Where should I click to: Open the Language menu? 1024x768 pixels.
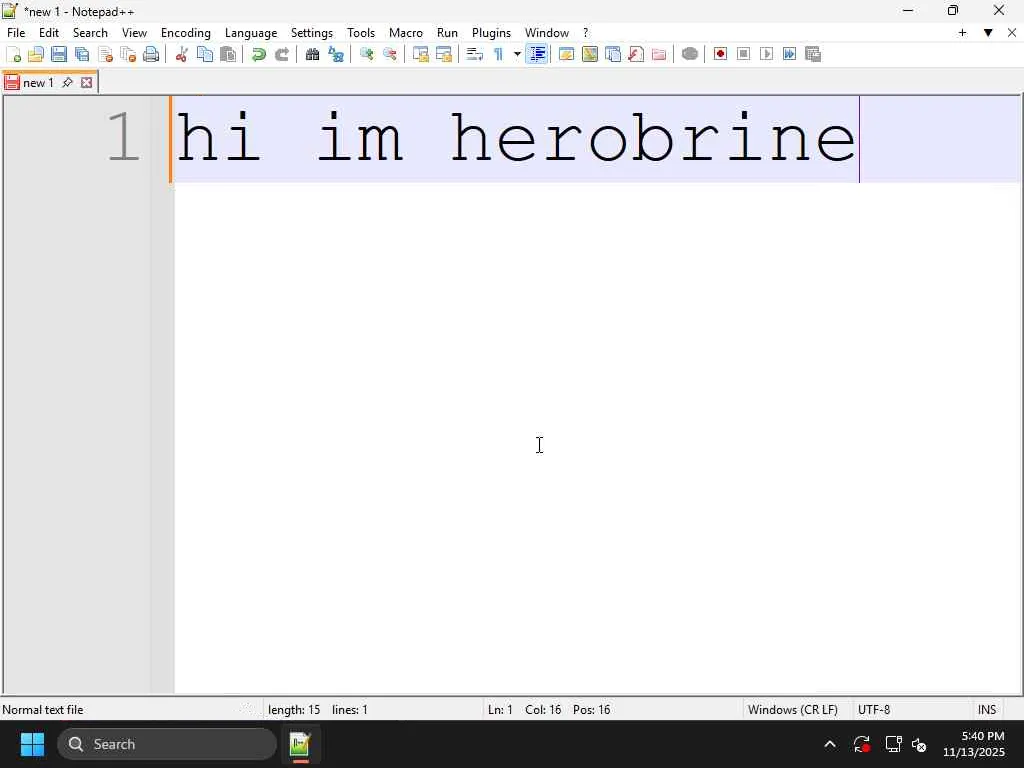(251, 33)
